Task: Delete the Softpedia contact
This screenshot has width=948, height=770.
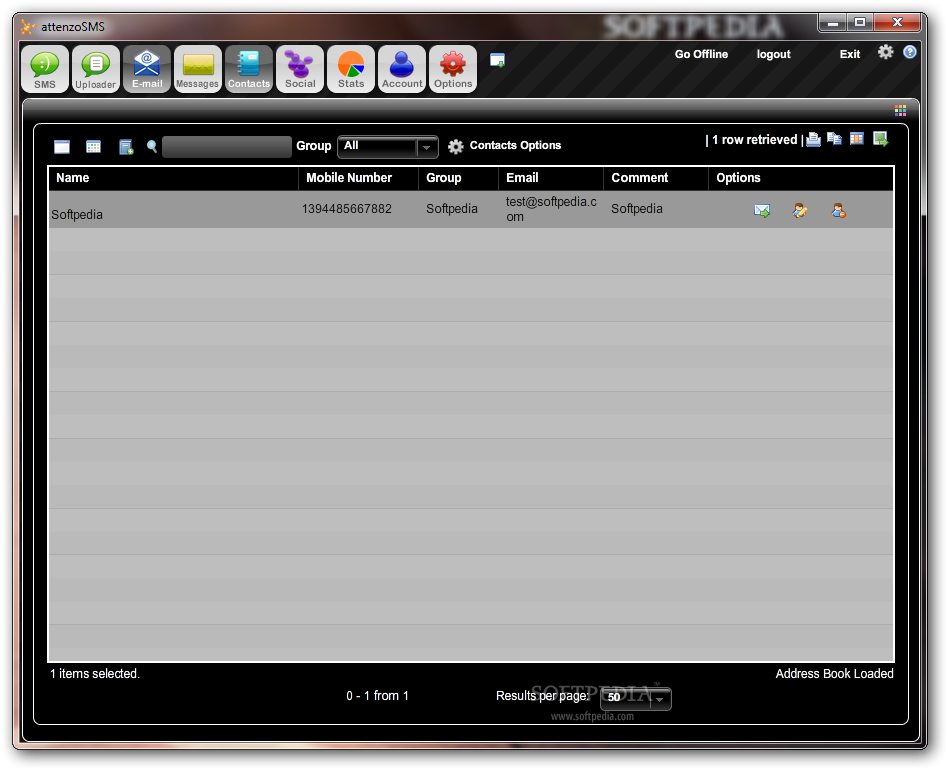Action: [839, 210]
